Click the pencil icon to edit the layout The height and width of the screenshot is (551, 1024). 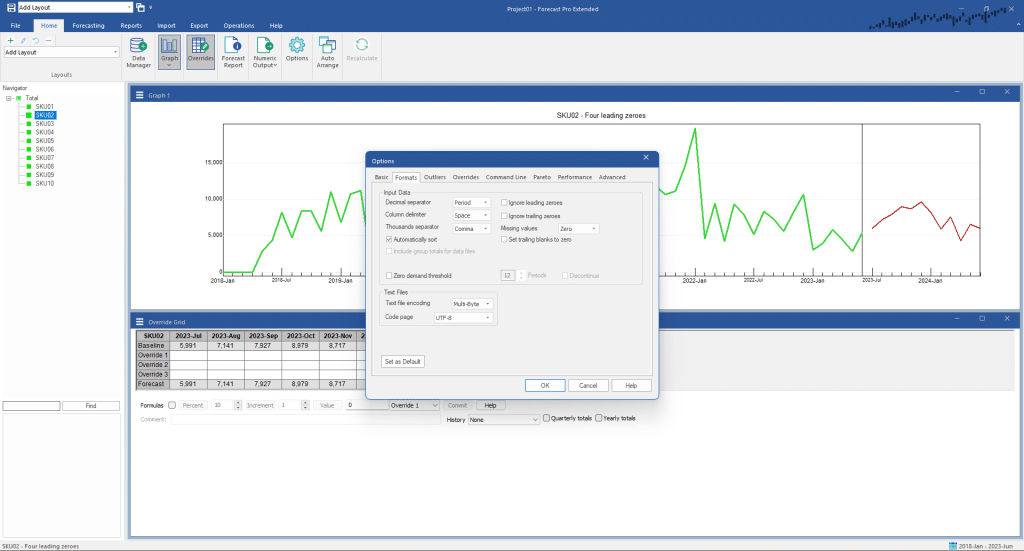(x=23, y=40)
